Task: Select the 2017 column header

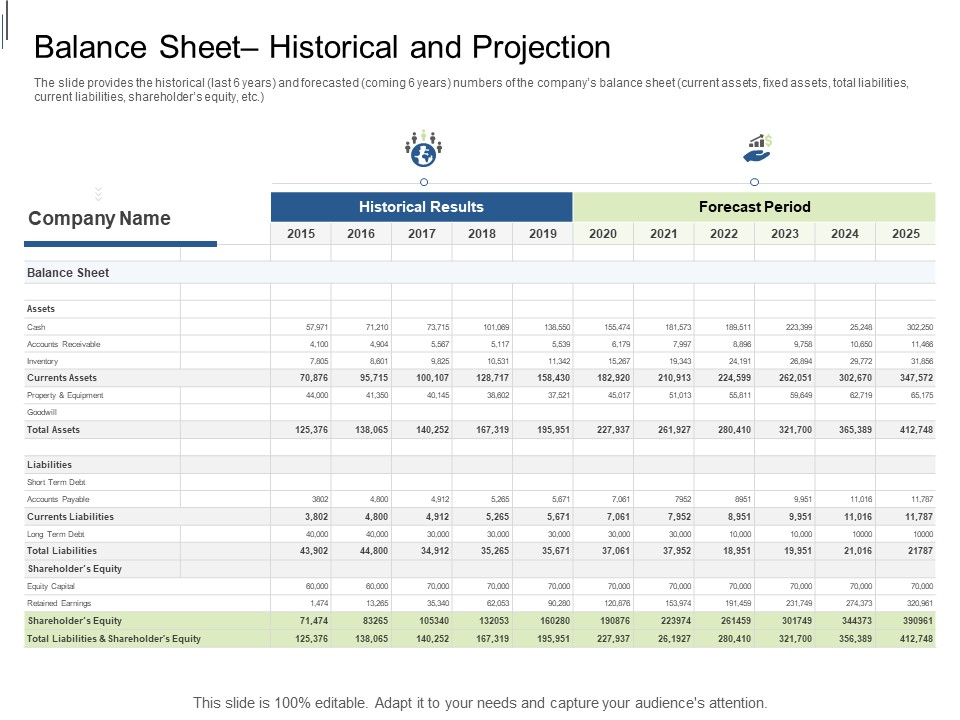Action: click(422, 233)
